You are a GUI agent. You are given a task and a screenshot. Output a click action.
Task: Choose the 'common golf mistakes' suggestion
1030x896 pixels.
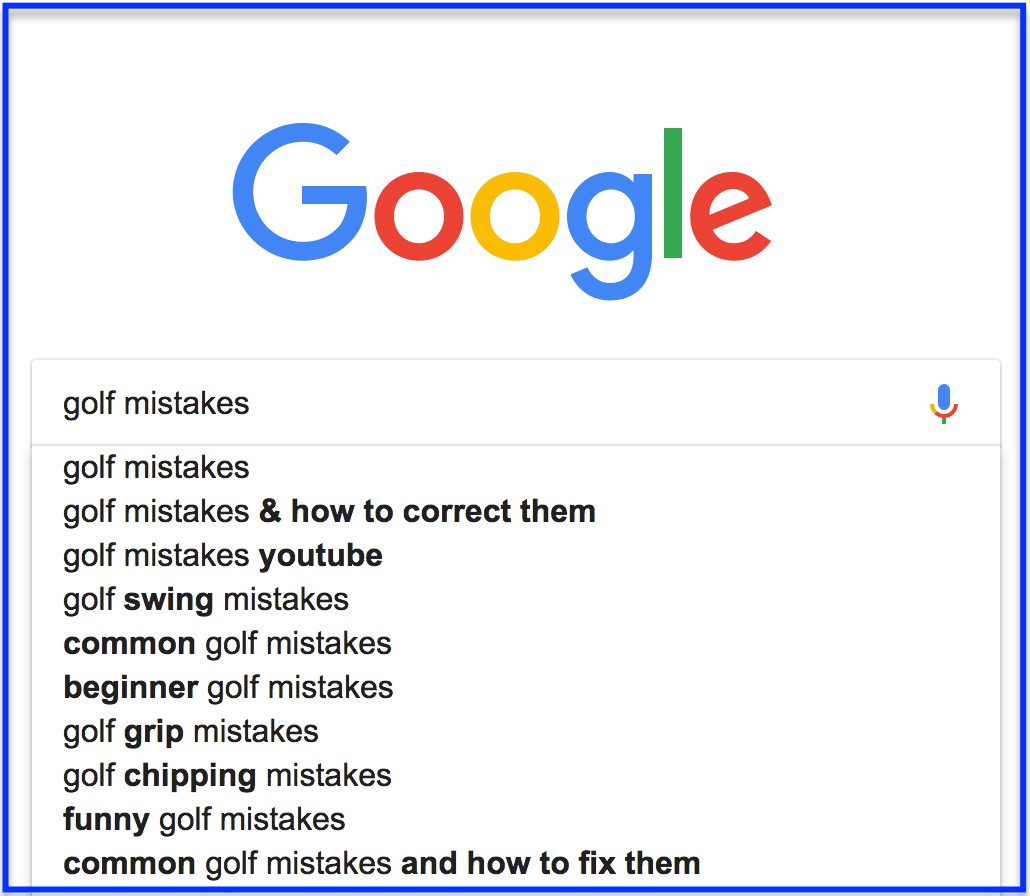coord(516,644)
